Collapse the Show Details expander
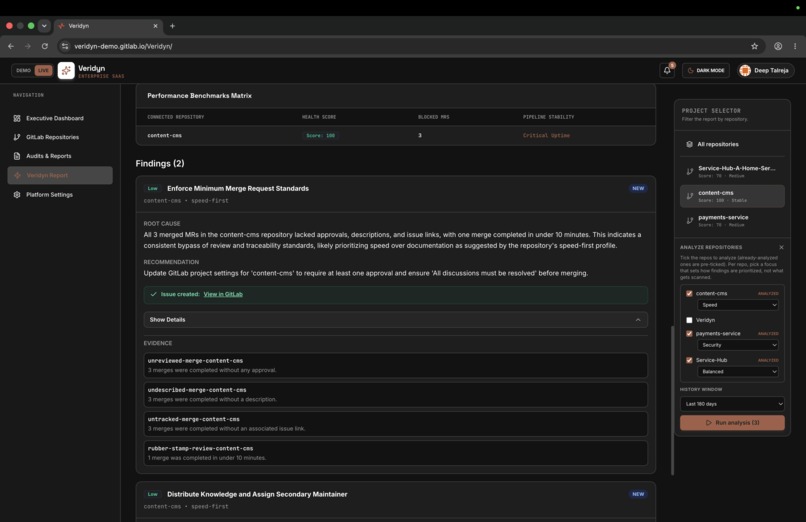 [x=395, y=320]
